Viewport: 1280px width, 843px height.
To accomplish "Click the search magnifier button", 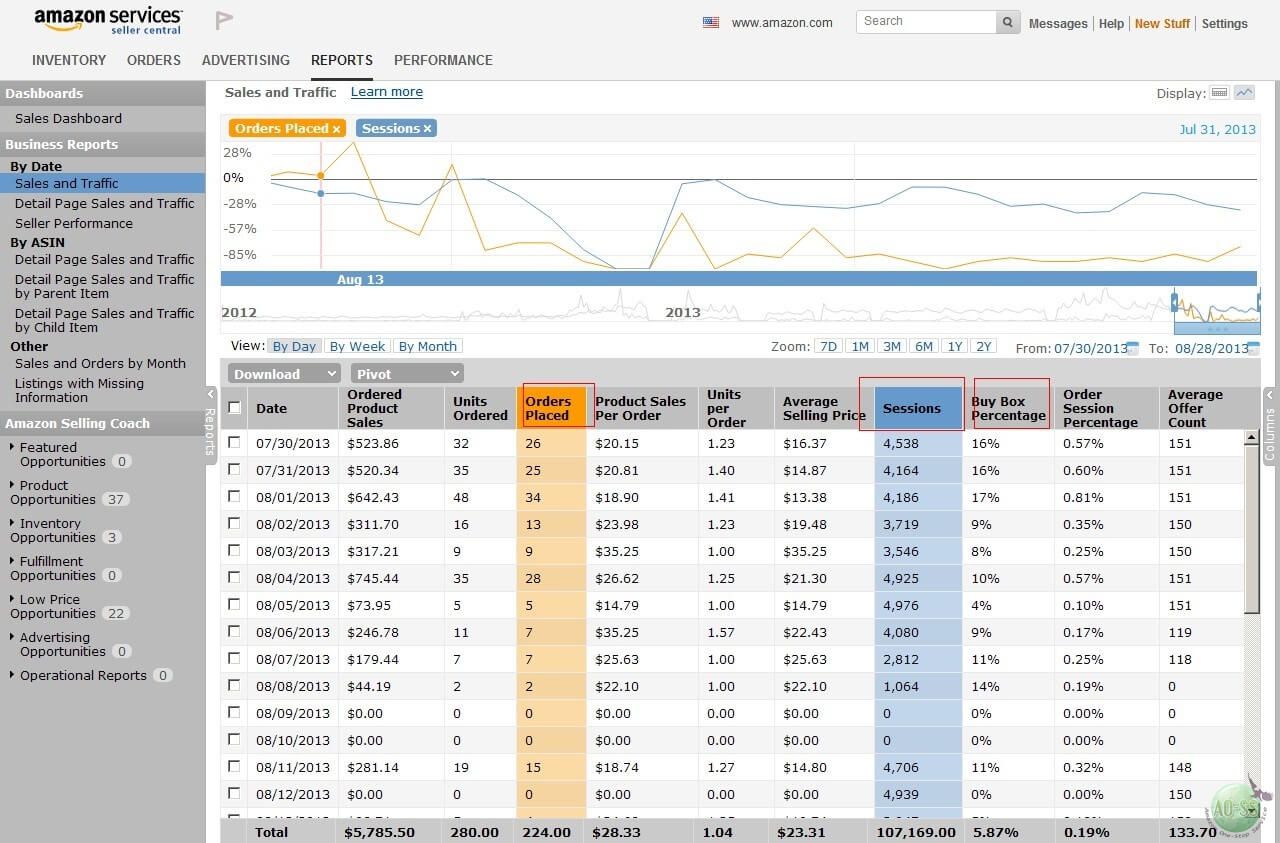I will coord(1009,22).
